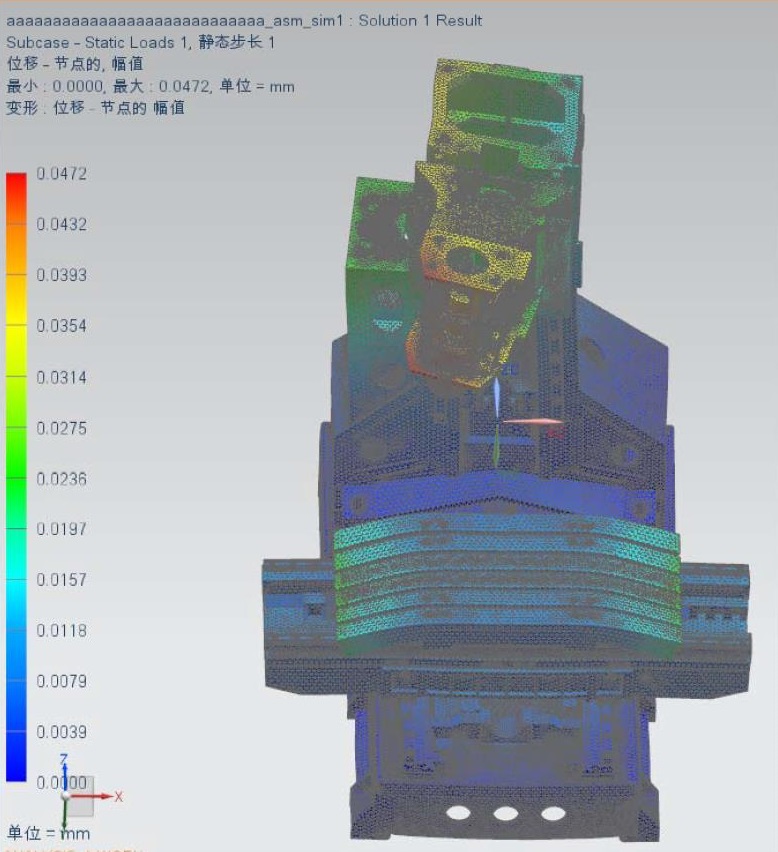Image resolution: width=778 pixels, height=852 pixels.
Task: Click the Subcase - Static Loads 1 header text
Action: pyautogui.click(x=140, y=42)
